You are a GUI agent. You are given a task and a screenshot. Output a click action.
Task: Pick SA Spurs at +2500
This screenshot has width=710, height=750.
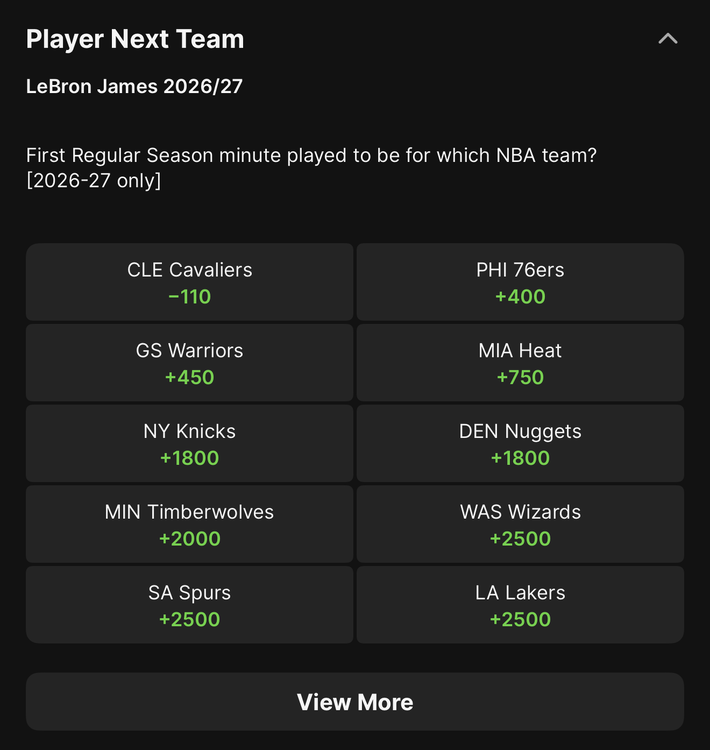pos(189,605)
